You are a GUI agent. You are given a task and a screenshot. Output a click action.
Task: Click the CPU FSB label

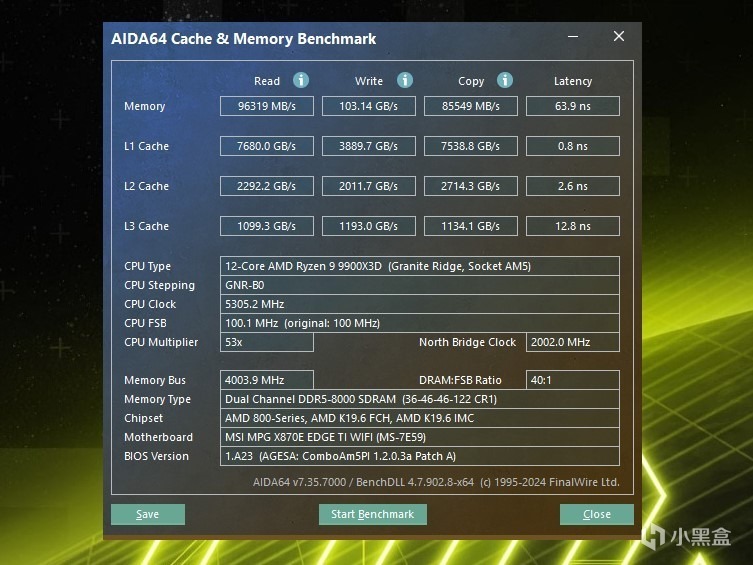(x=145, y=323)
